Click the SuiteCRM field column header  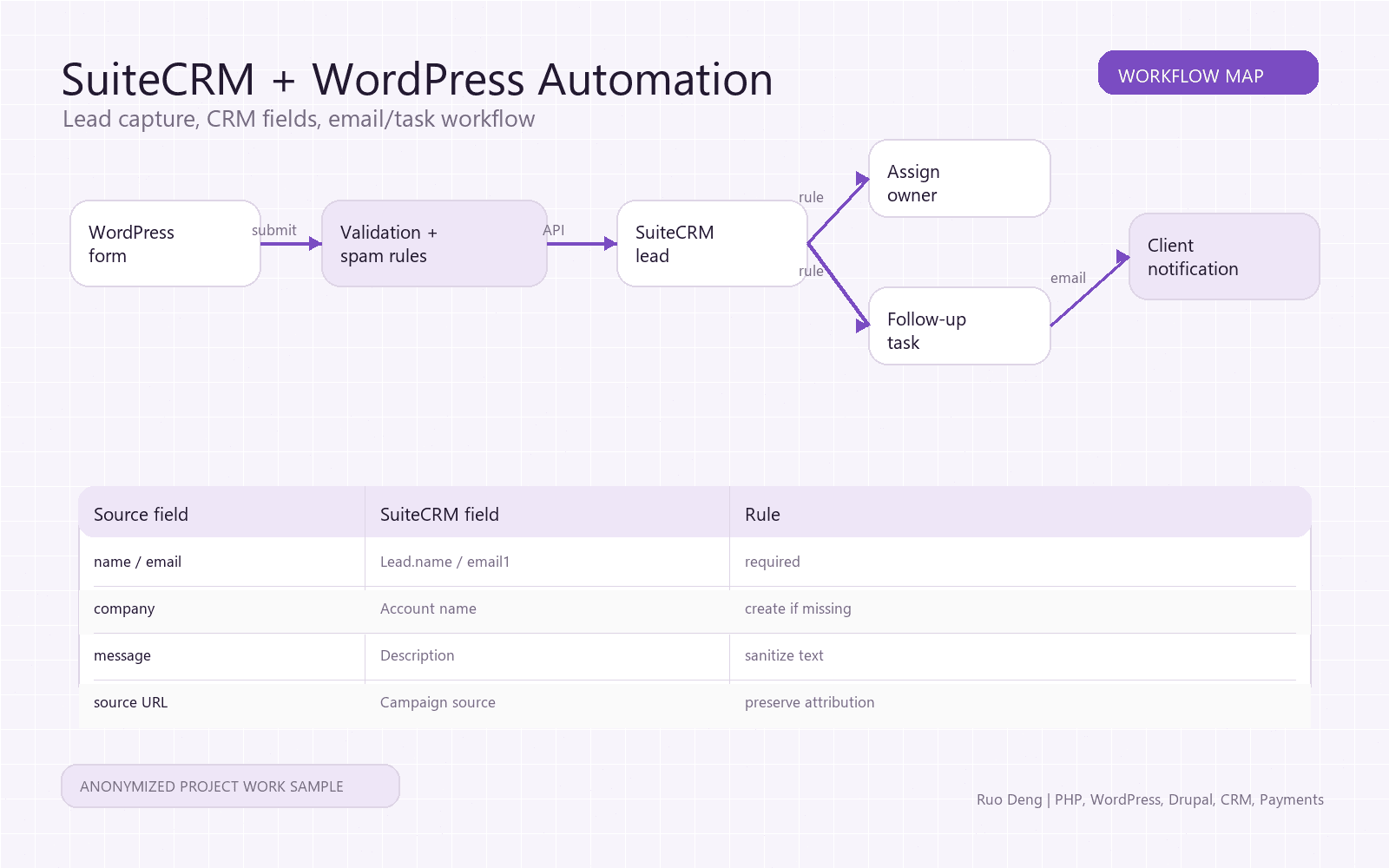coord(547,514)
